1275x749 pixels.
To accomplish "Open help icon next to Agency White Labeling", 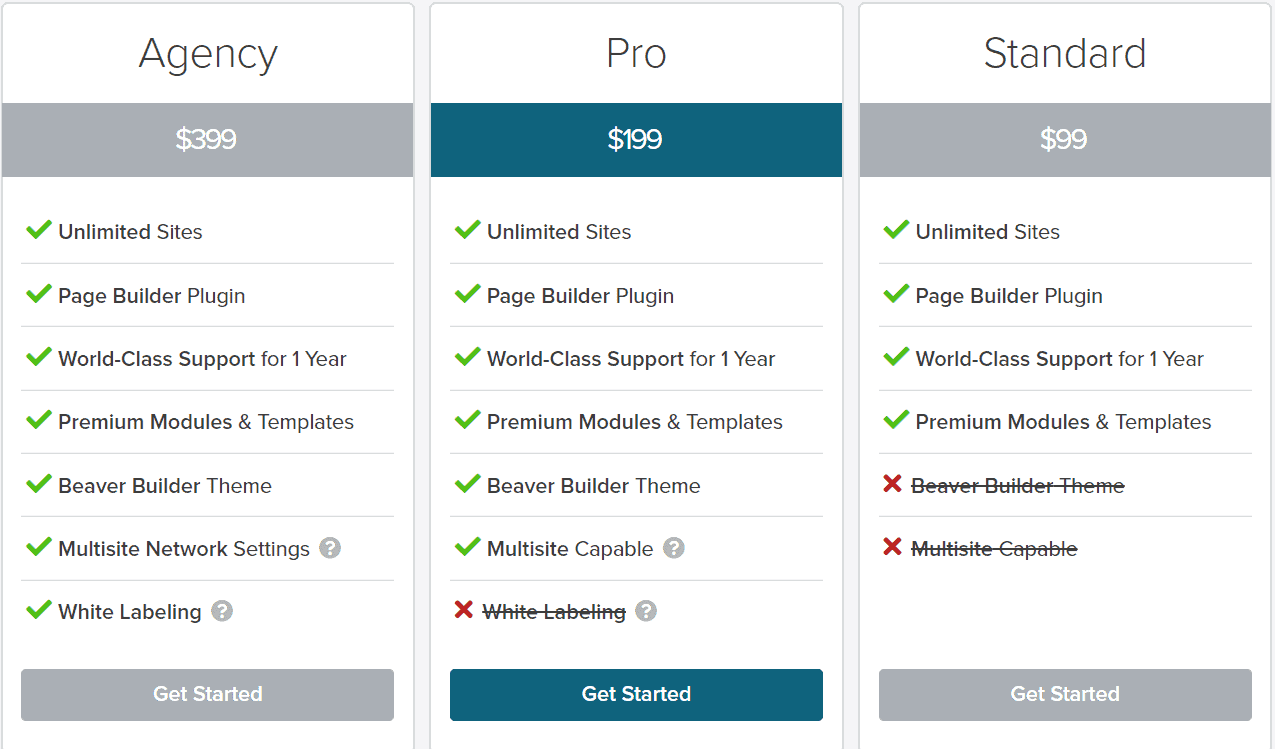I will (222, 611).
